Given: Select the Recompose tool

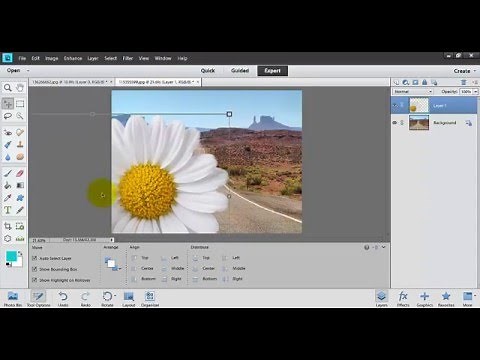Looking at the screenshot, I should tap(20, 226).
